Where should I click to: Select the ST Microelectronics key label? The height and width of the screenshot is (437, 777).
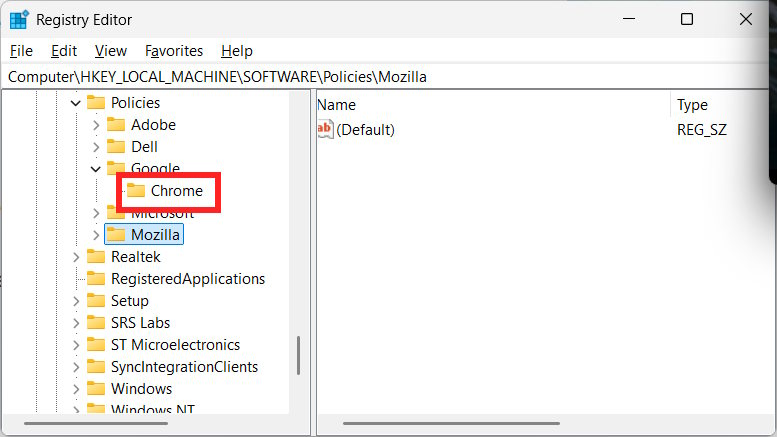click(x=175, y=345)
